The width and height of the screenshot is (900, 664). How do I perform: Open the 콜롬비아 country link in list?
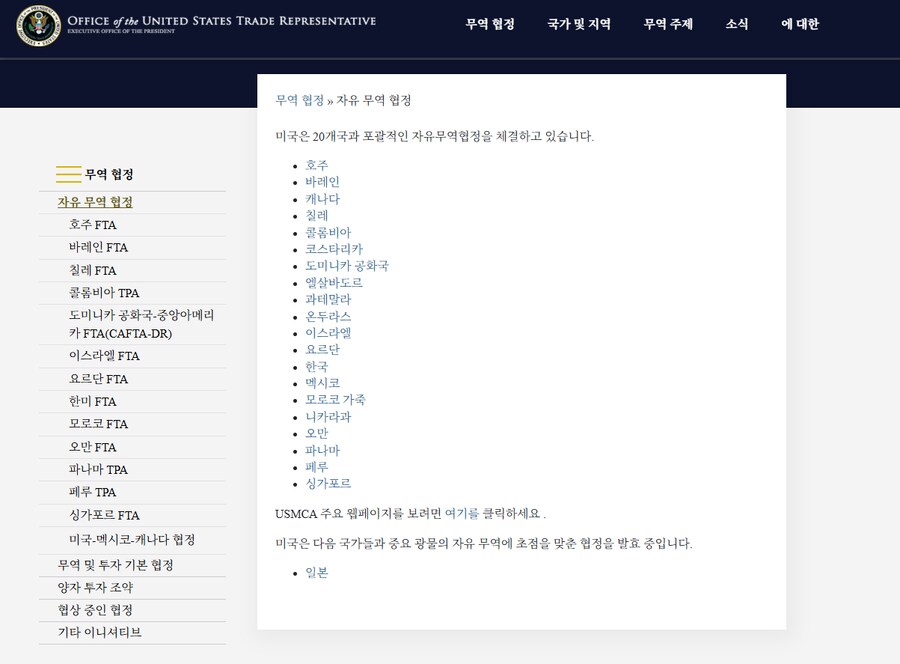328,232
